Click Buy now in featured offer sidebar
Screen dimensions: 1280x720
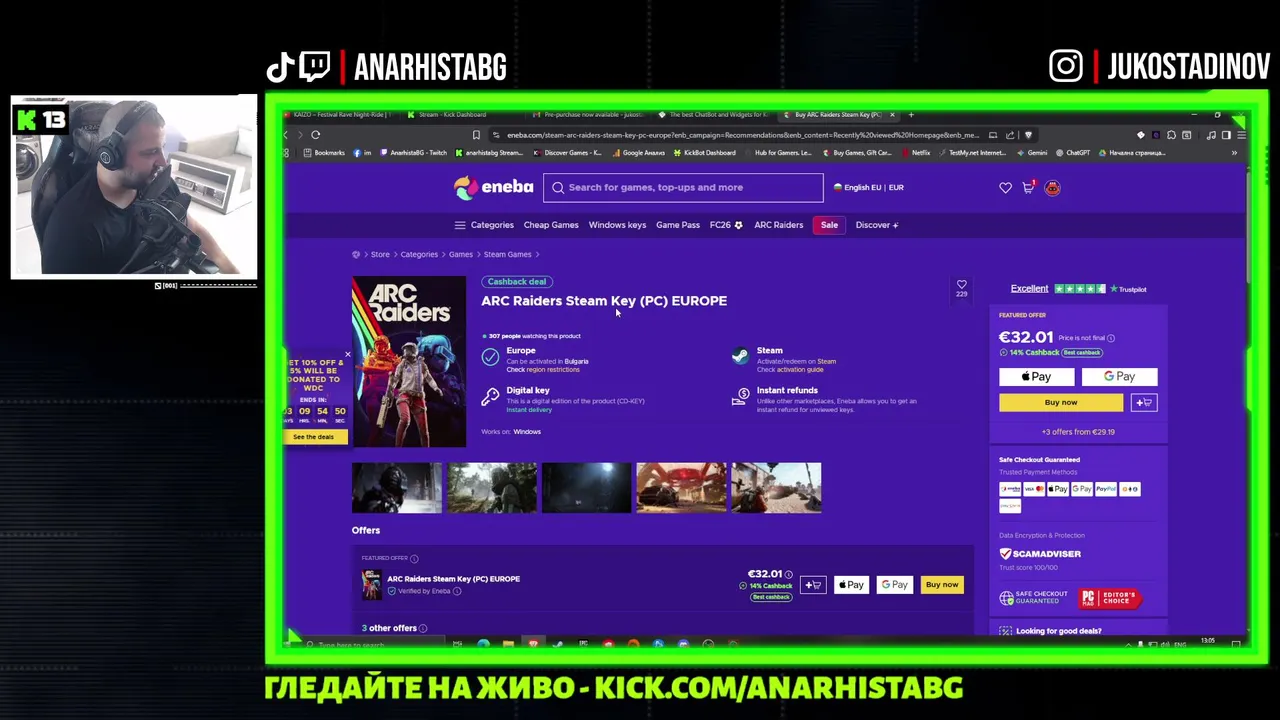pyautogui.click(x=1061, y=402)
